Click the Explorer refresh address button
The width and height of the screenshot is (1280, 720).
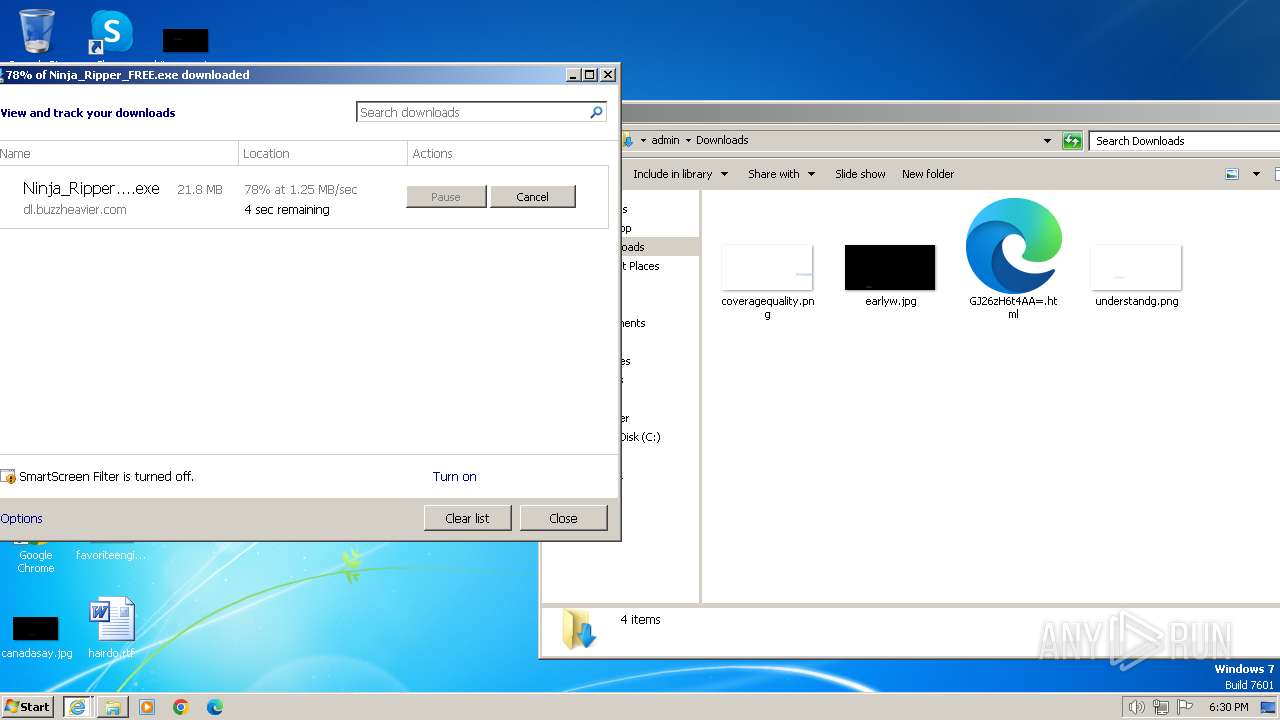pos(1072,141)
